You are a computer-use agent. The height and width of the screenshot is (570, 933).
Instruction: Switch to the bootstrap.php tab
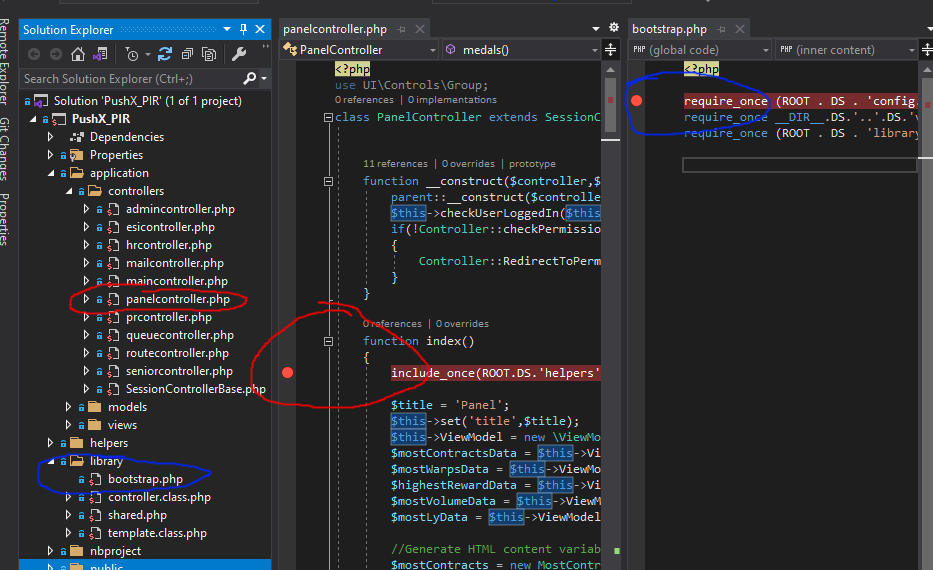(669, 30)
